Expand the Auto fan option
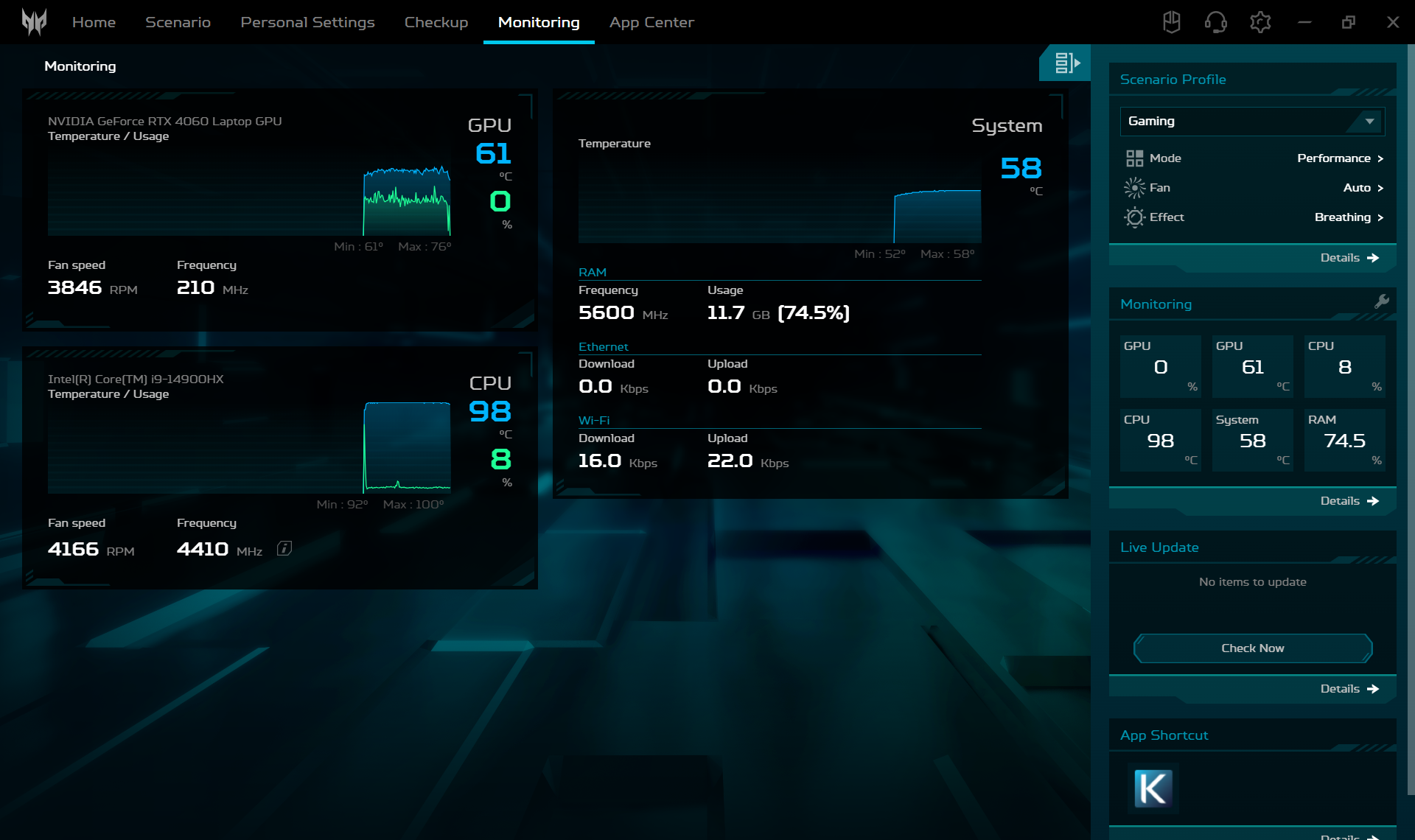The image size is (1415, 840). pyautogui.click(x=1363, y=188)
